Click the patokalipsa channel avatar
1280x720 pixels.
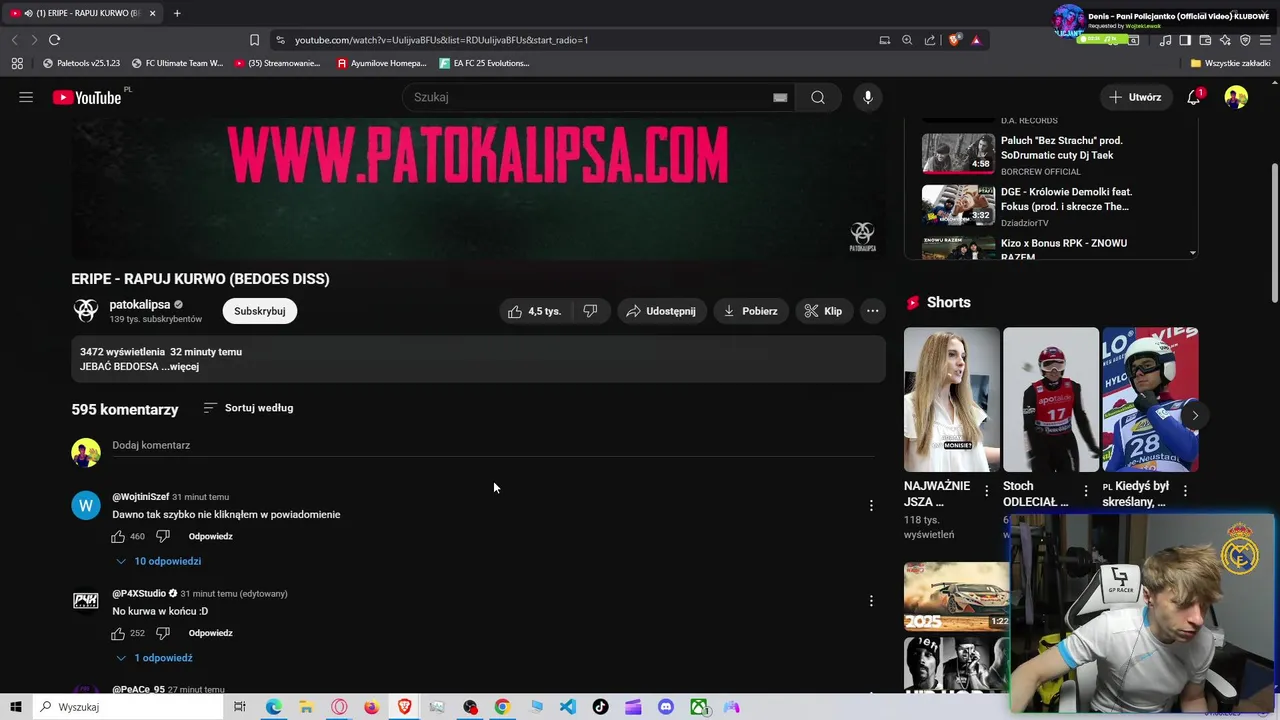(86, 311)
